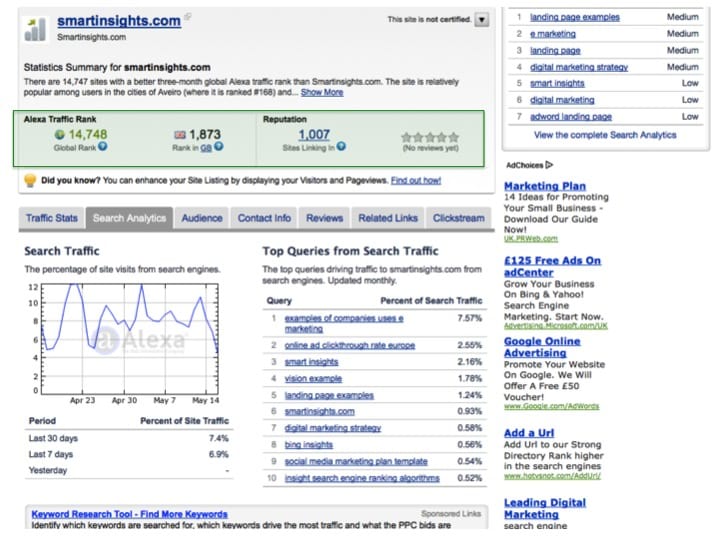Viewport: 720px width, 540px height.
Task: Click 1,007 Sites Linking In number
Action: (x=313, y=134)
